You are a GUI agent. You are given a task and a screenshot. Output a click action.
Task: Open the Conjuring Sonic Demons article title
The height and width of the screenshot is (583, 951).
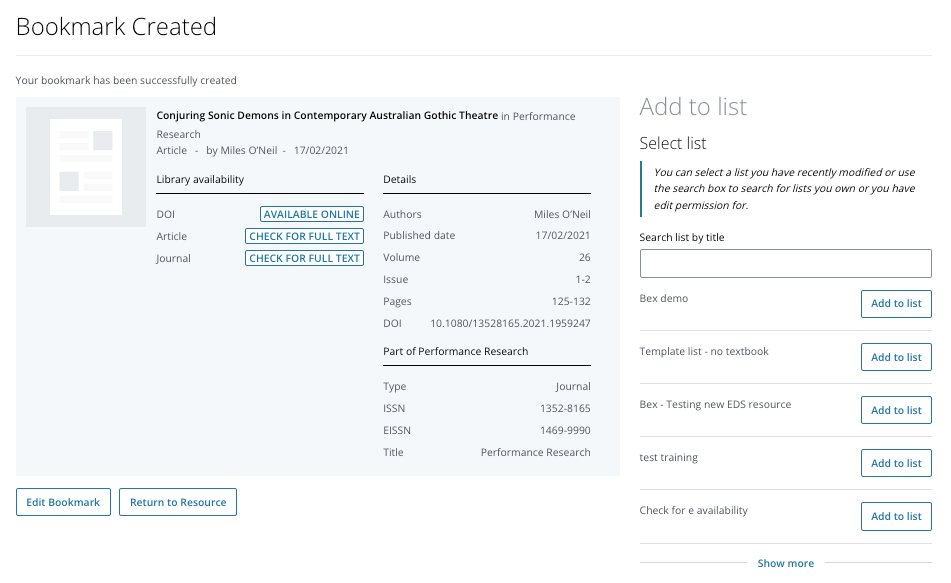[x=327, y=116]
